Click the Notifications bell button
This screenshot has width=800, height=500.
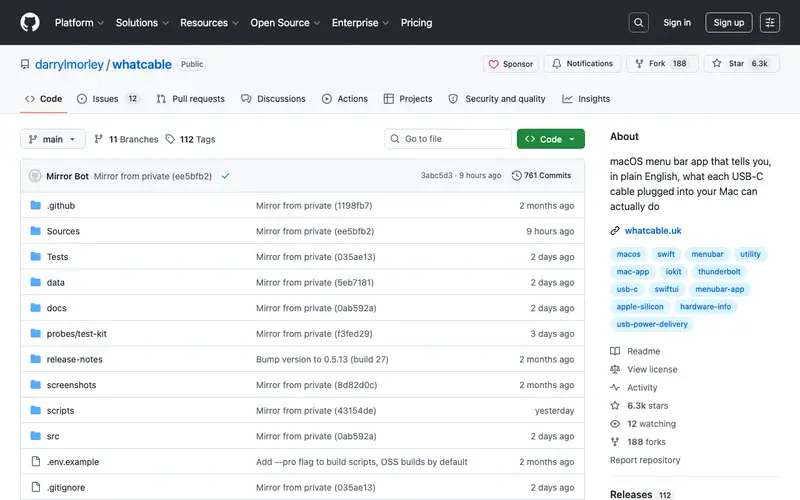[x=582, y=64]
